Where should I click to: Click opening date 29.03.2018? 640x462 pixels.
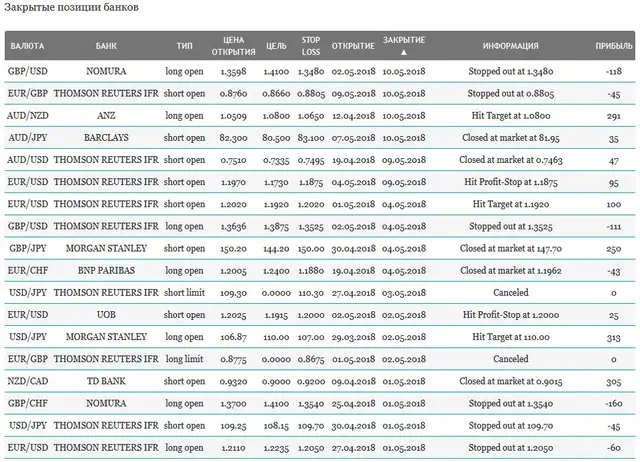(353, 337)
